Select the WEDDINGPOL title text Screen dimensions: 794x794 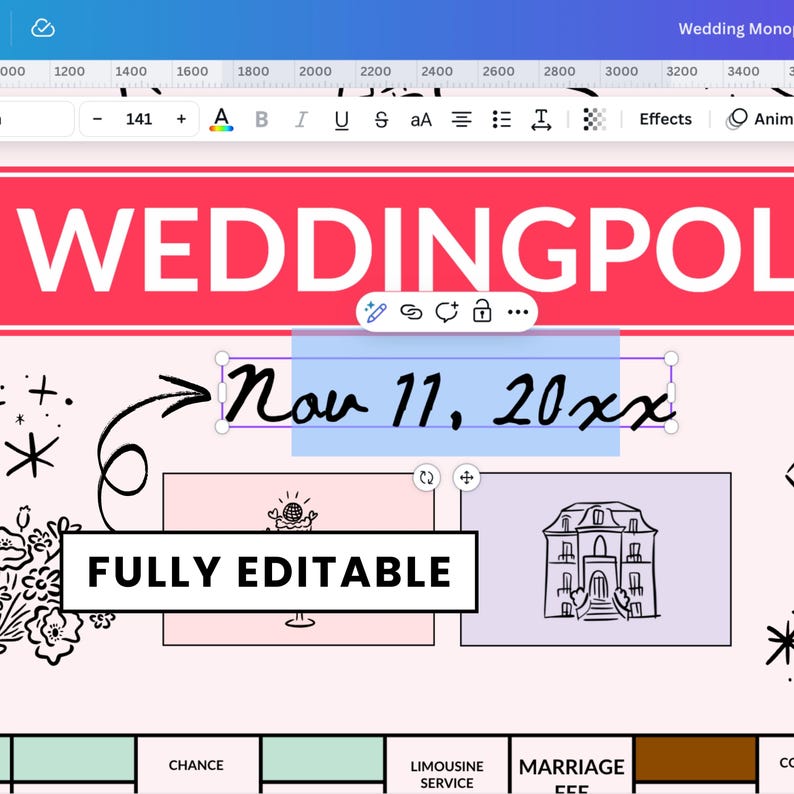405,250
